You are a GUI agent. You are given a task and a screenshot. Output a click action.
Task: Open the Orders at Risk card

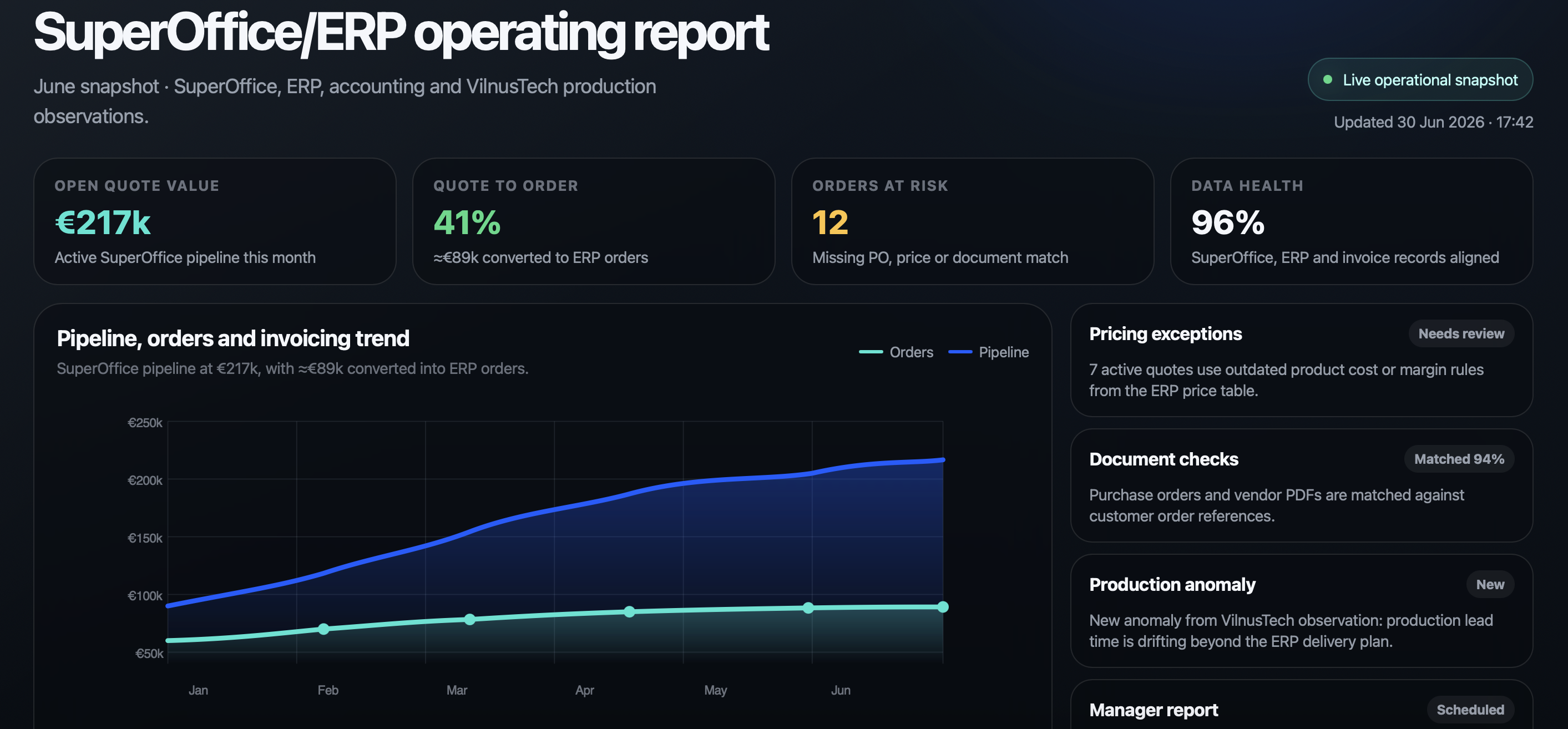tap(972, 221)
